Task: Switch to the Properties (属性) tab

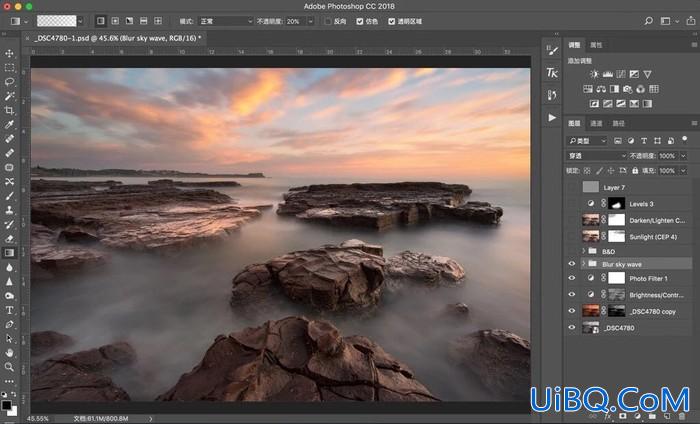Action: pos(596,45)
